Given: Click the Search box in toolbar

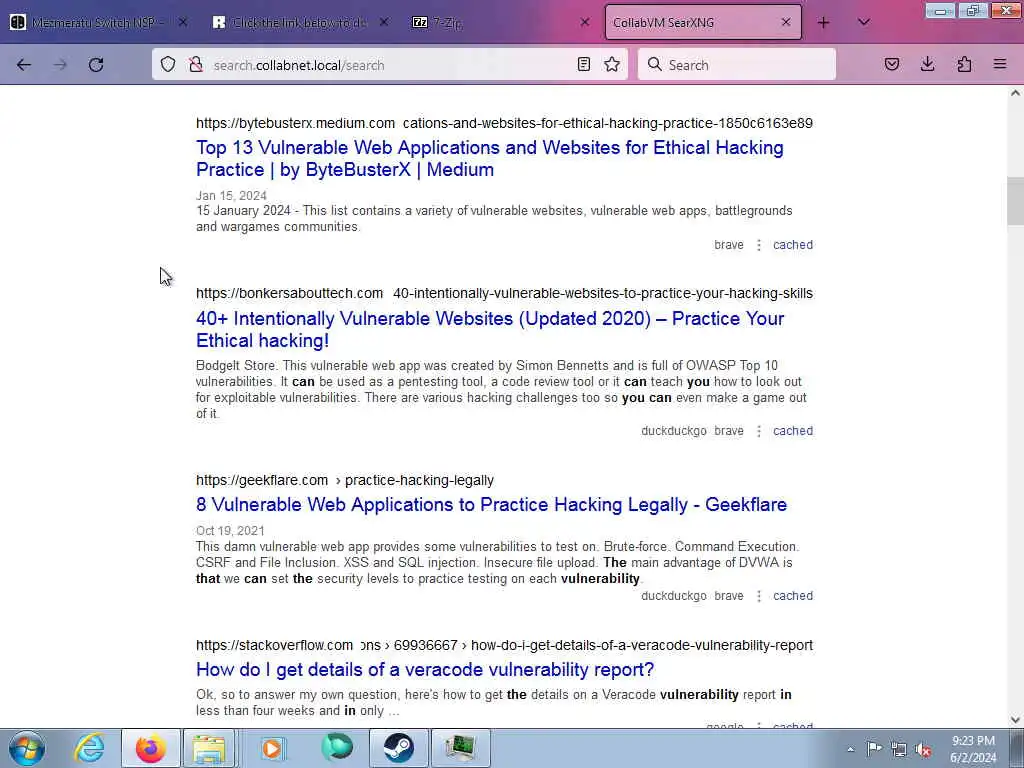Looking at the screenshot, I should 737,65.
